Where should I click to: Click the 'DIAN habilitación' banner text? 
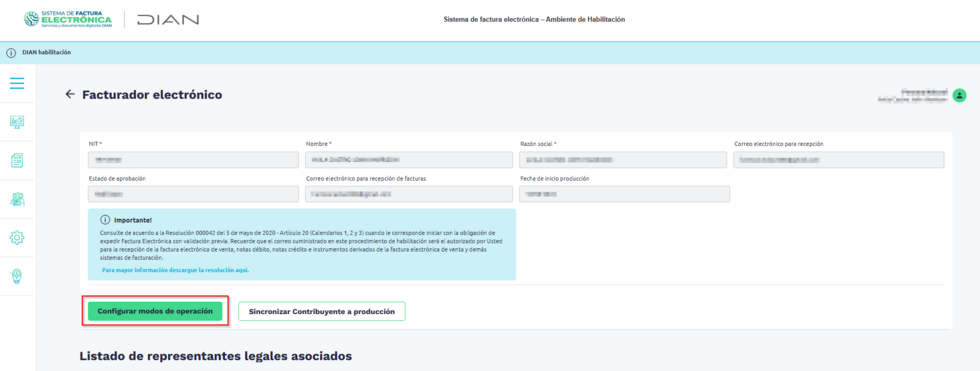point(46,53)
